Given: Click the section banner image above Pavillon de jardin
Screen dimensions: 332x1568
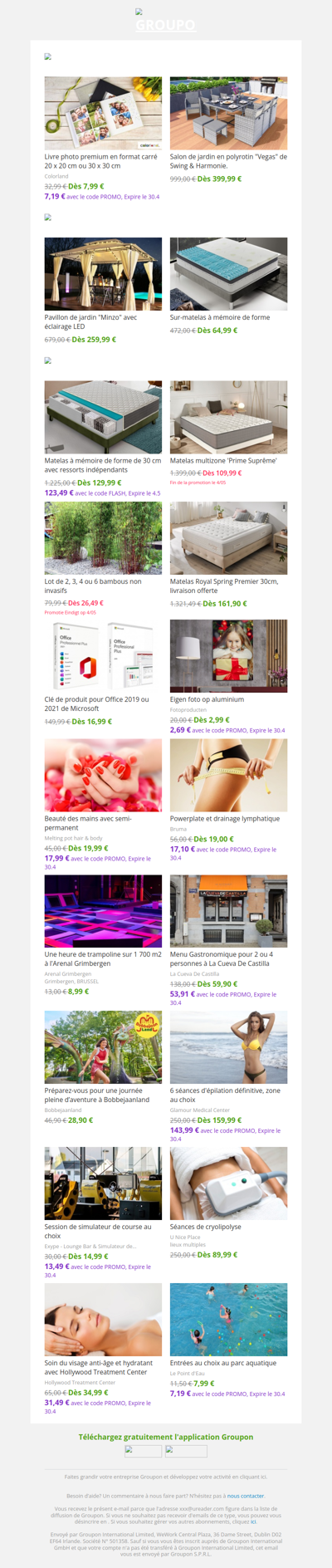Looking at the screenshot, I should [48, 218].
